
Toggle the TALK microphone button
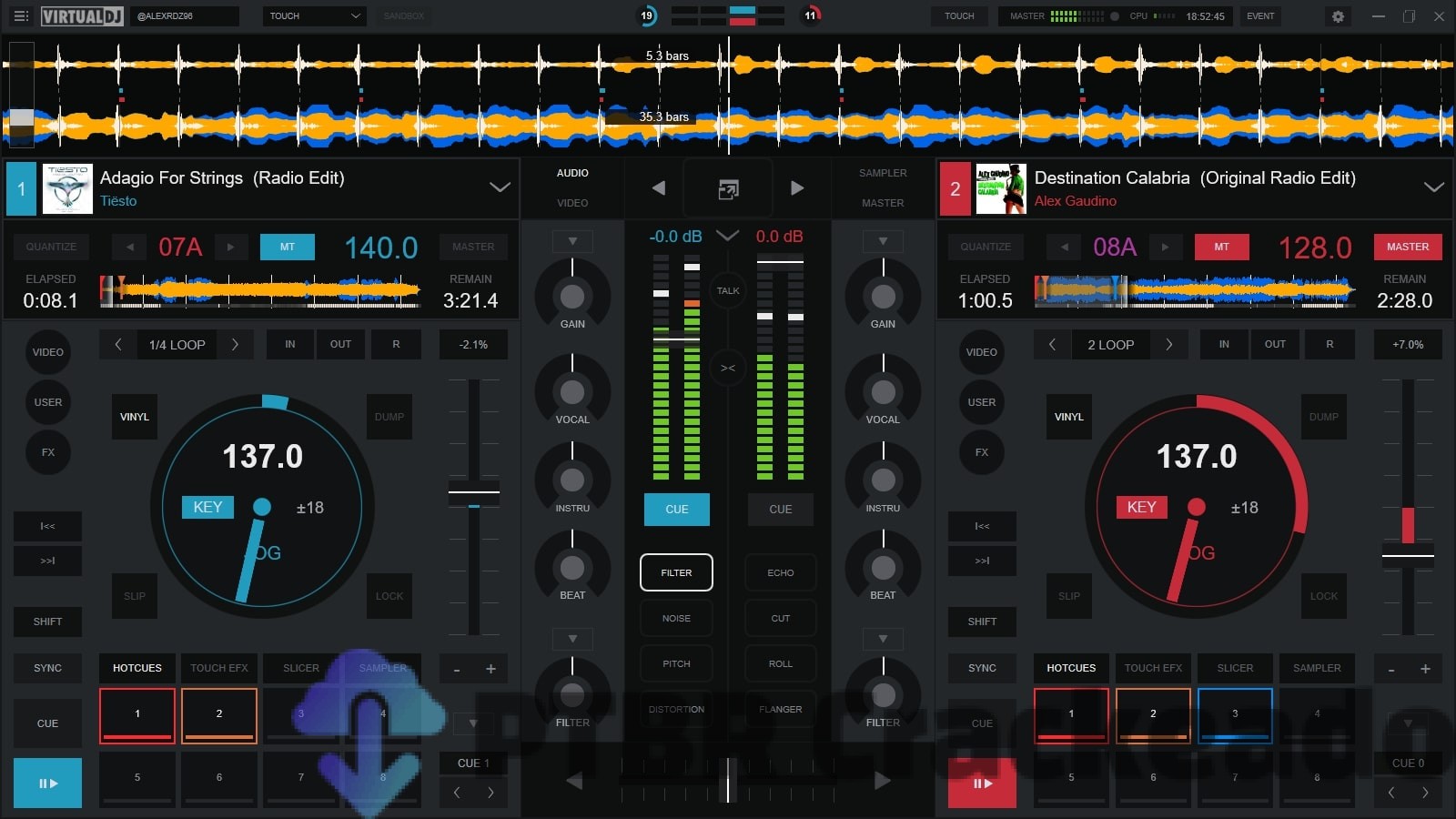click(728, 291)
